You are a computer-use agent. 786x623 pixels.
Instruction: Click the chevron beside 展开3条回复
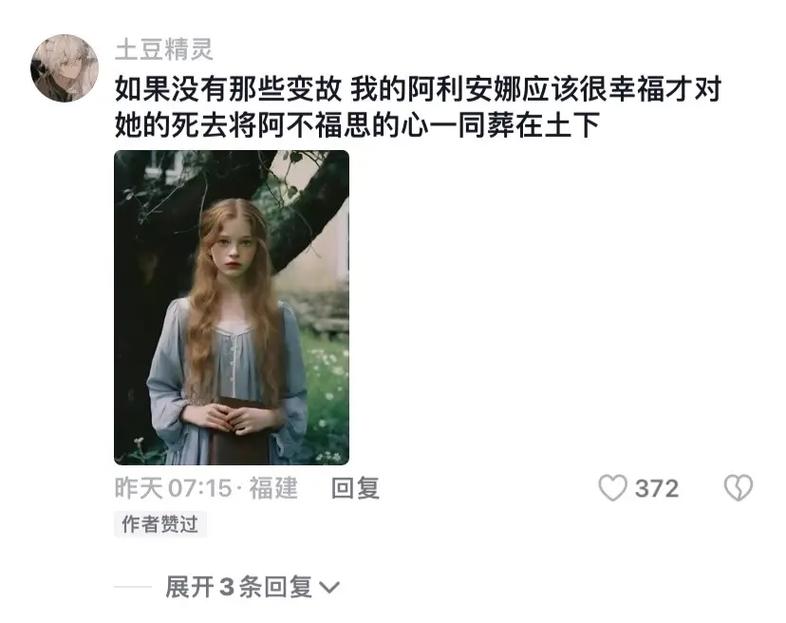[329, 587]
